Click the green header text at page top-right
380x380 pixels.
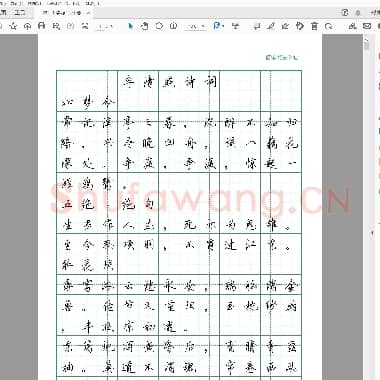point(282,57)
